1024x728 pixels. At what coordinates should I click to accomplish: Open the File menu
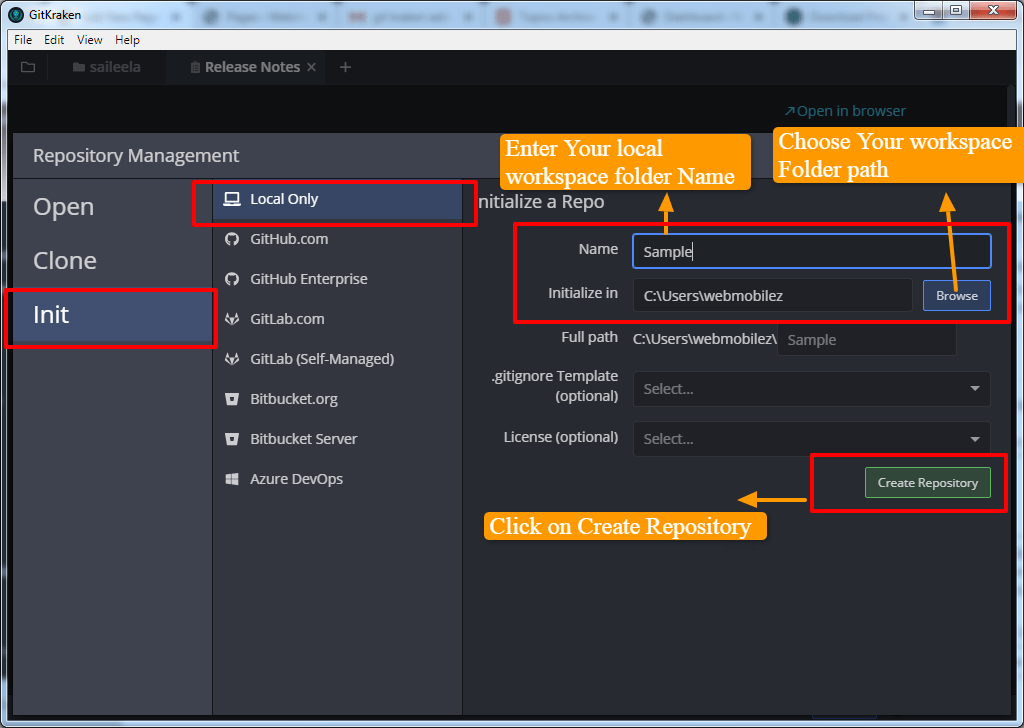[x=22, y=40]
